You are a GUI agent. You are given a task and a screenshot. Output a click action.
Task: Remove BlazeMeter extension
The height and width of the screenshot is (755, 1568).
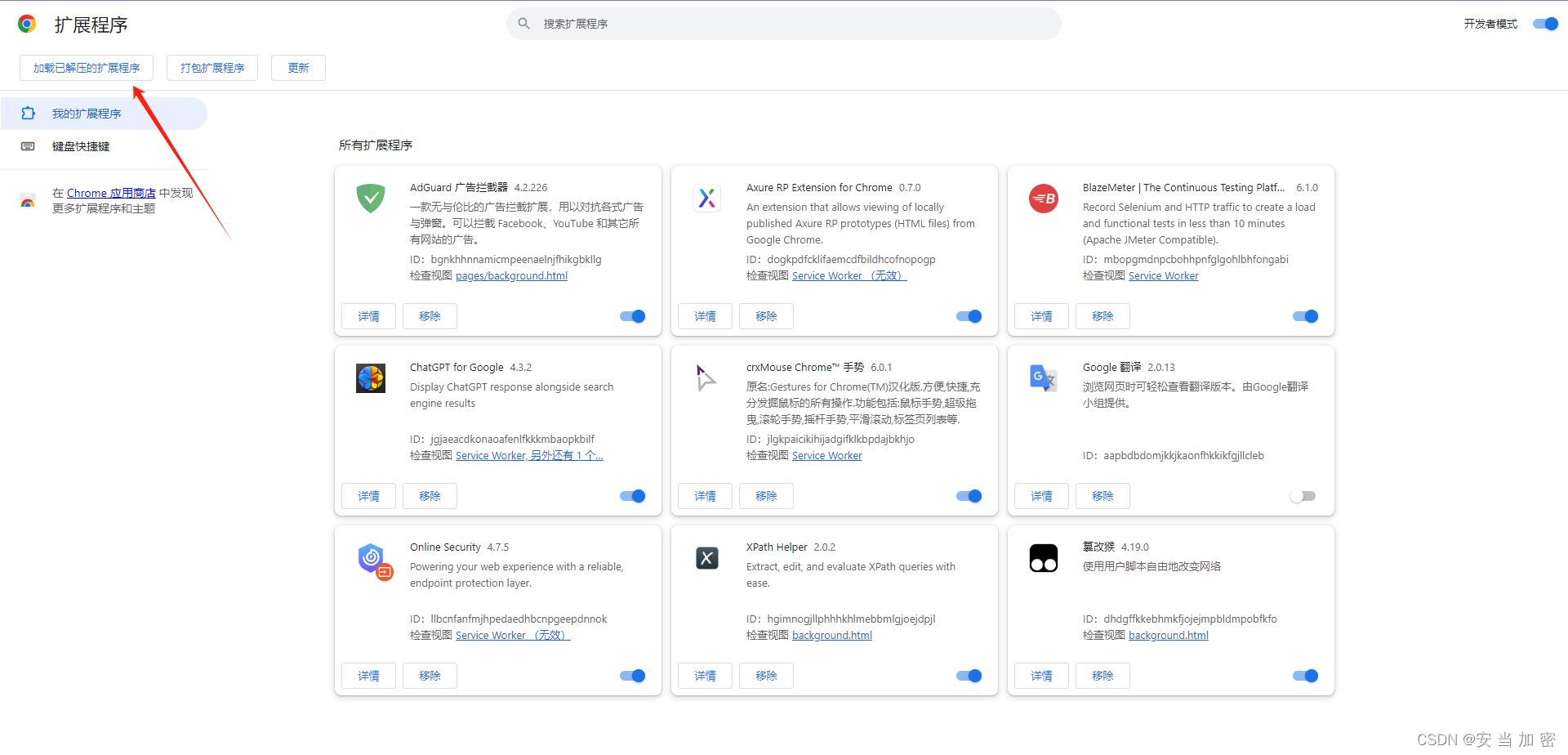1102,316
